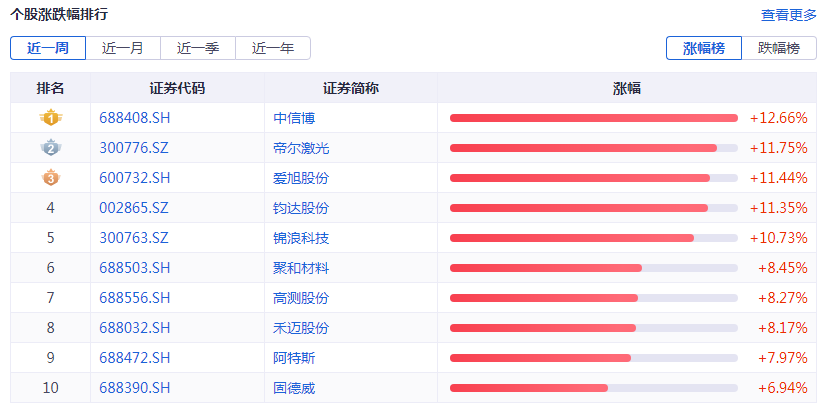Click stock code 300763.SZ
Screen dimensions: 823x411
[134, 238]
